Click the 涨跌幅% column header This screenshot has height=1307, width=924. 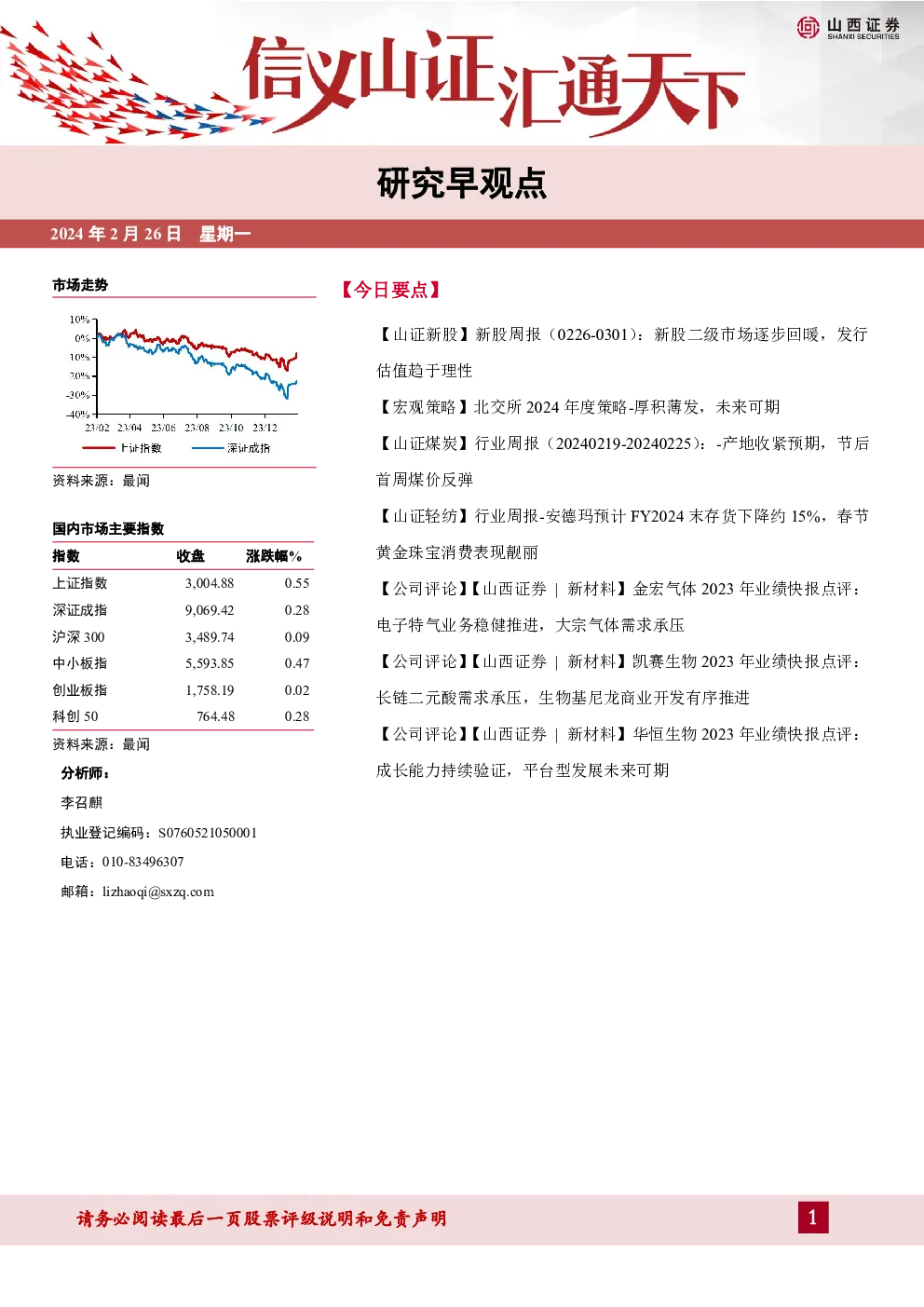click(x=274, y=556)
